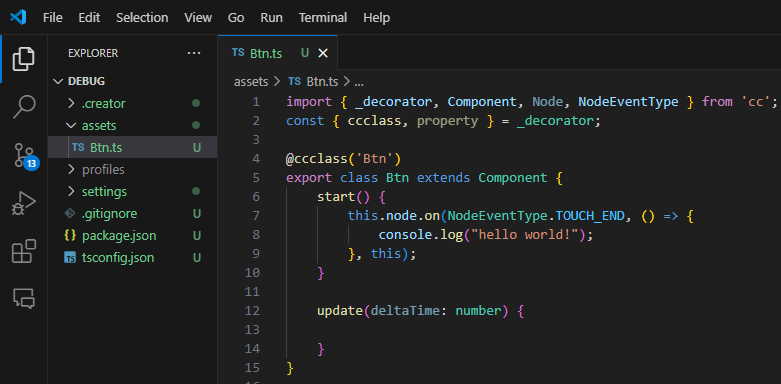Click the U badge in Btn.ts tab
This screenshot has height=384, width=781.
coord(305,53)
